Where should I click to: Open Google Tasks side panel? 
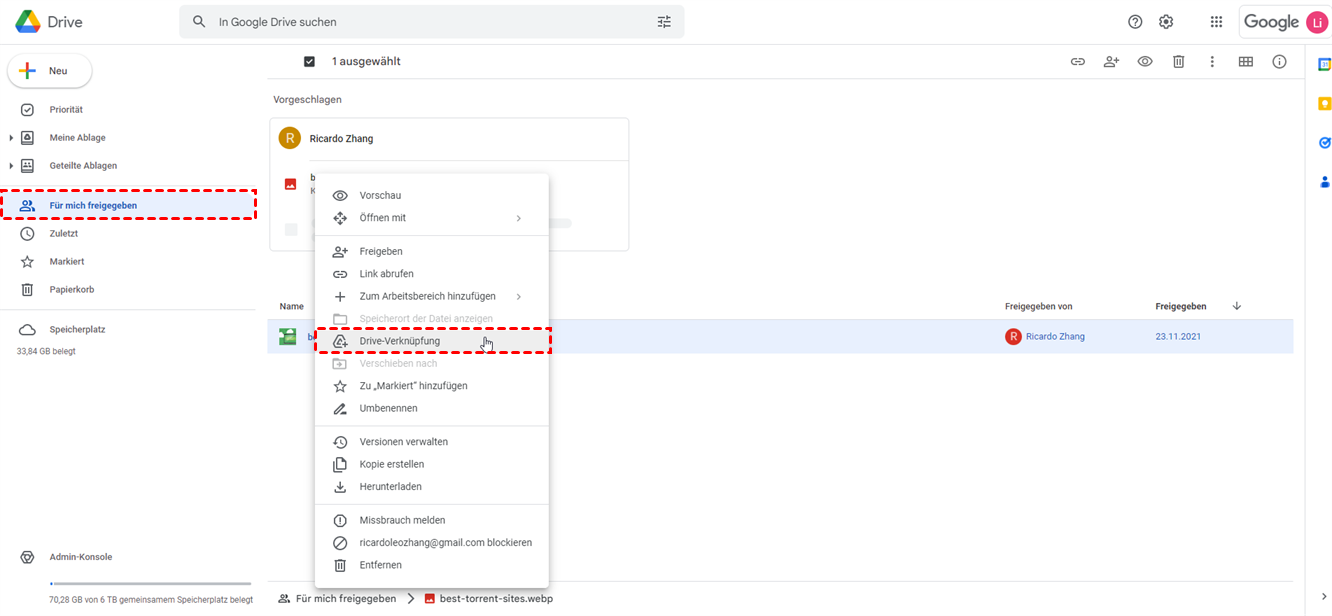(1324, 143)
